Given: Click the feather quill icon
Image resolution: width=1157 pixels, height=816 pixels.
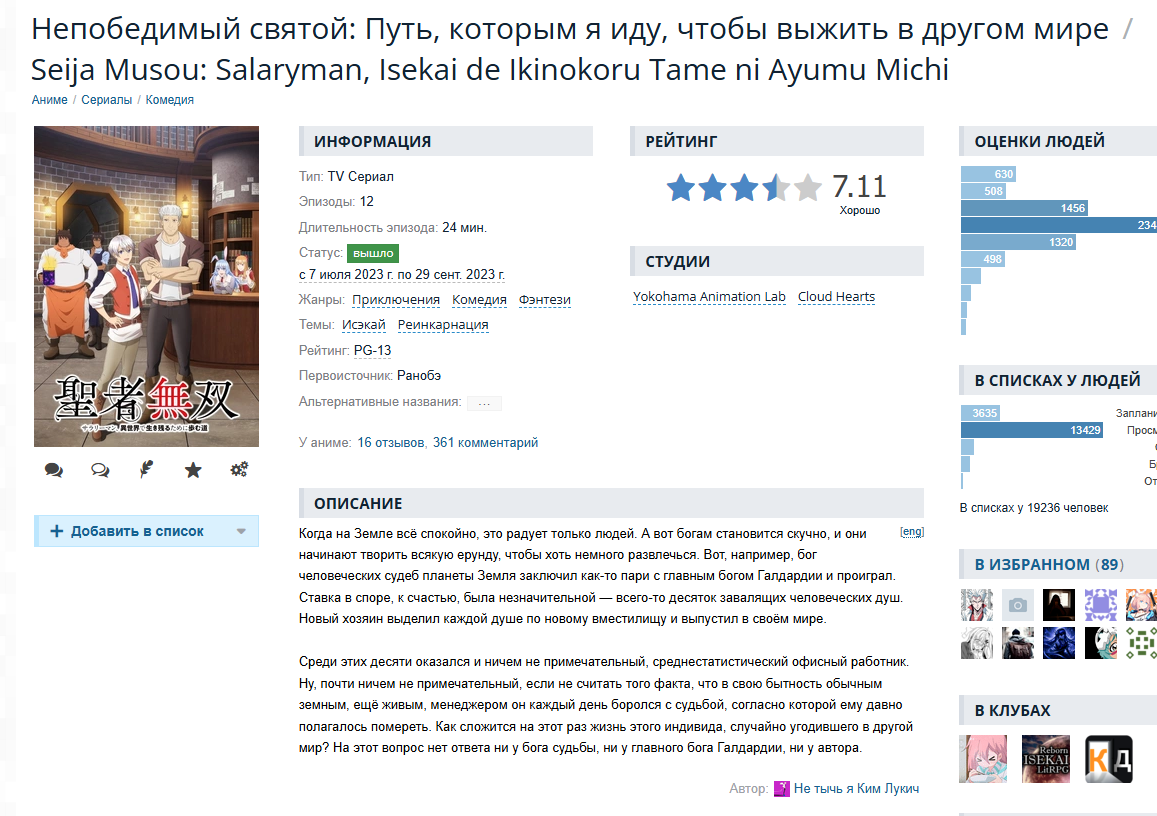Looking at the screenshot, I should [x=146, y=469].
